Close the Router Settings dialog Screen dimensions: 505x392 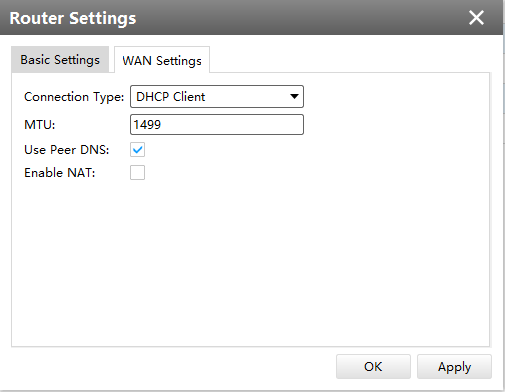click(476, 18)
